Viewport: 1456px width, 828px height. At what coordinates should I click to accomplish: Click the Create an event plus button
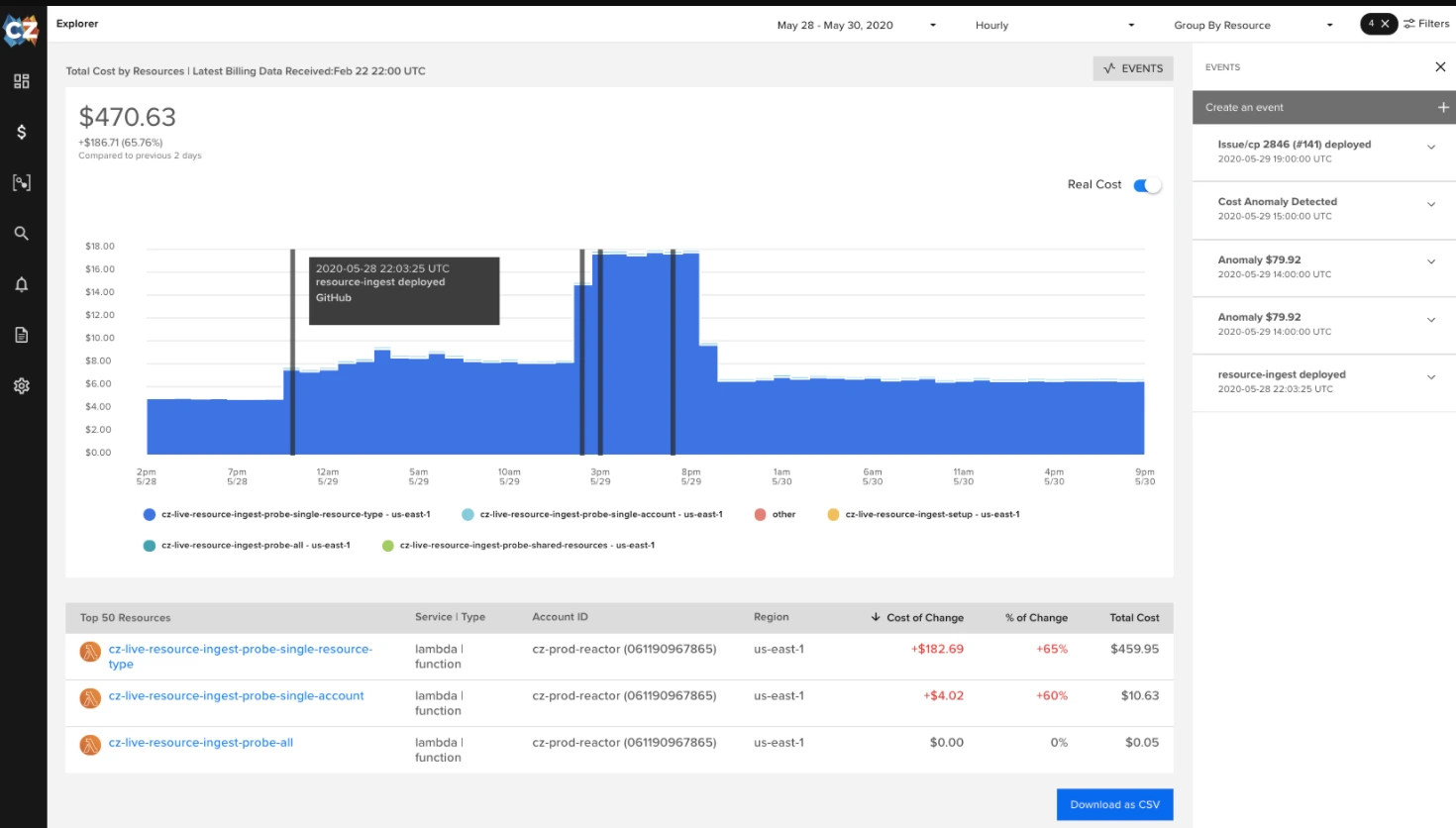click(1443, 107)
